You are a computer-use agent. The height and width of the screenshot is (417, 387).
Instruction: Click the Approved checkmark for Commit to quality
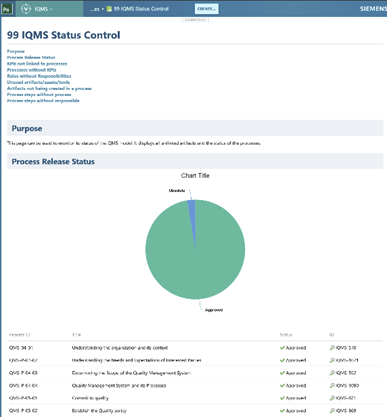coord(282,398)
